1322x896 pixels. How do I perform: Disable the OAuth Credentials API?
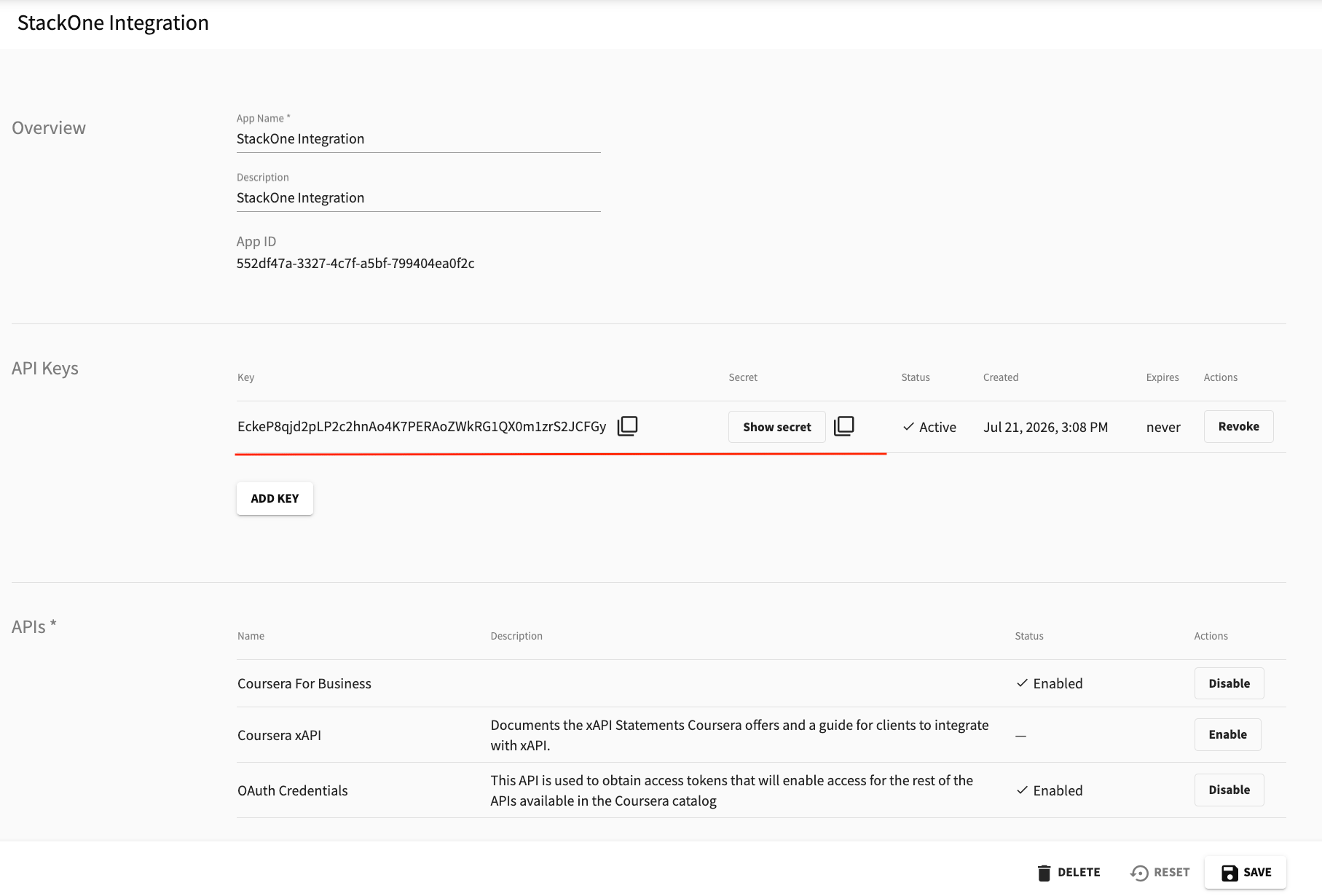(x=1229, y=790)
